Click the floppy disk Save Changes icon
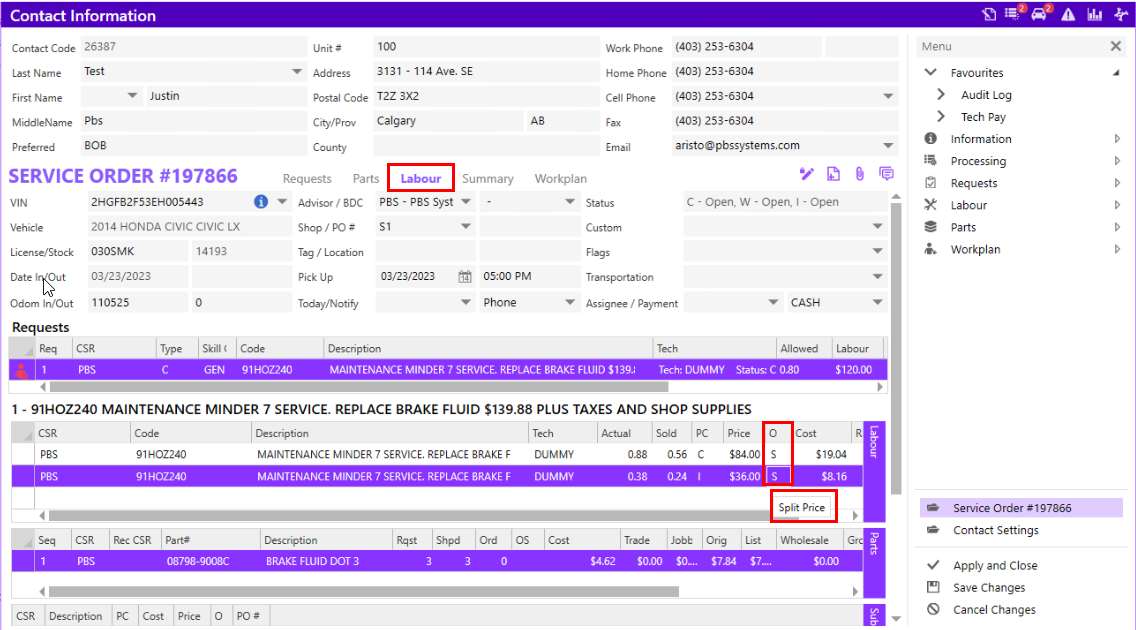1136x630 pixels. [933, 587]
